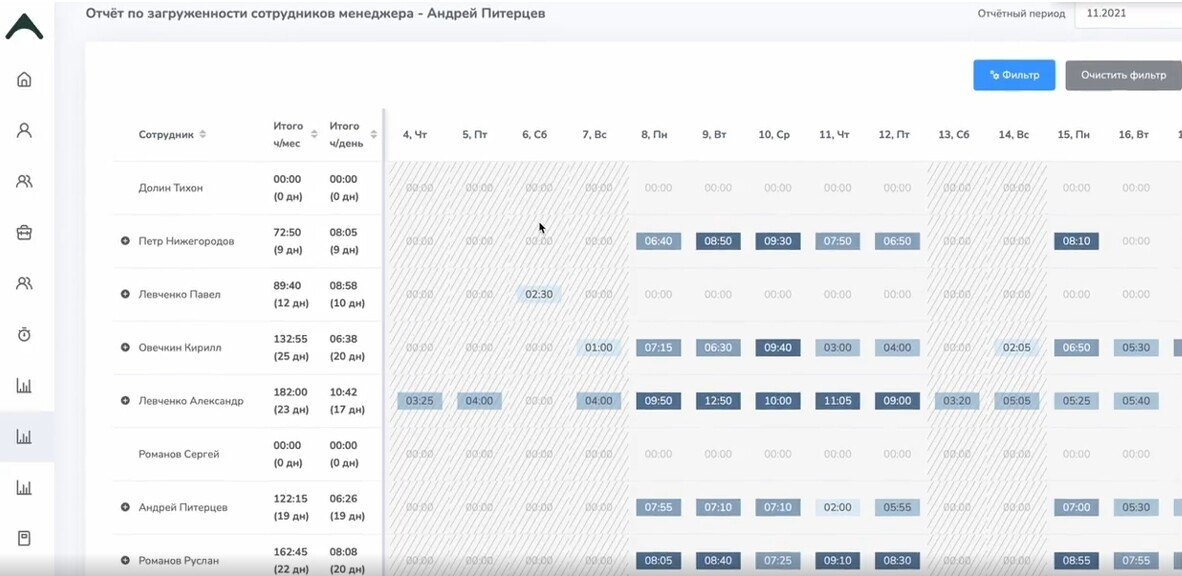Open the document icon at sidebar bottom
The height and width of the screenshot is (576, 1182).
(x=24, y=538)
